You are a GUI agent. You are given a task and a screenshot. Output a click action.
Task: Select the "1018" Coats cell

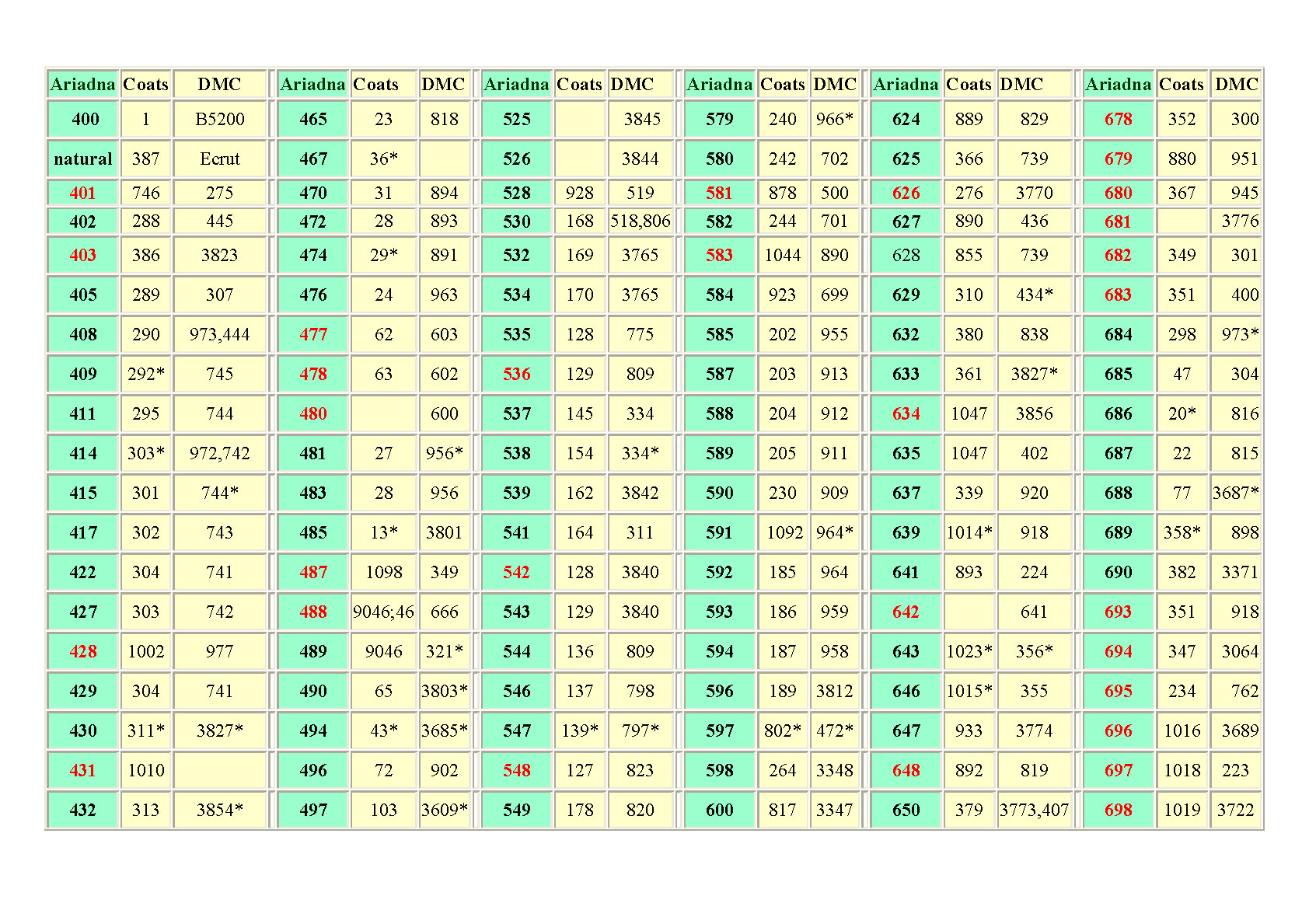tap(1182, 771)
